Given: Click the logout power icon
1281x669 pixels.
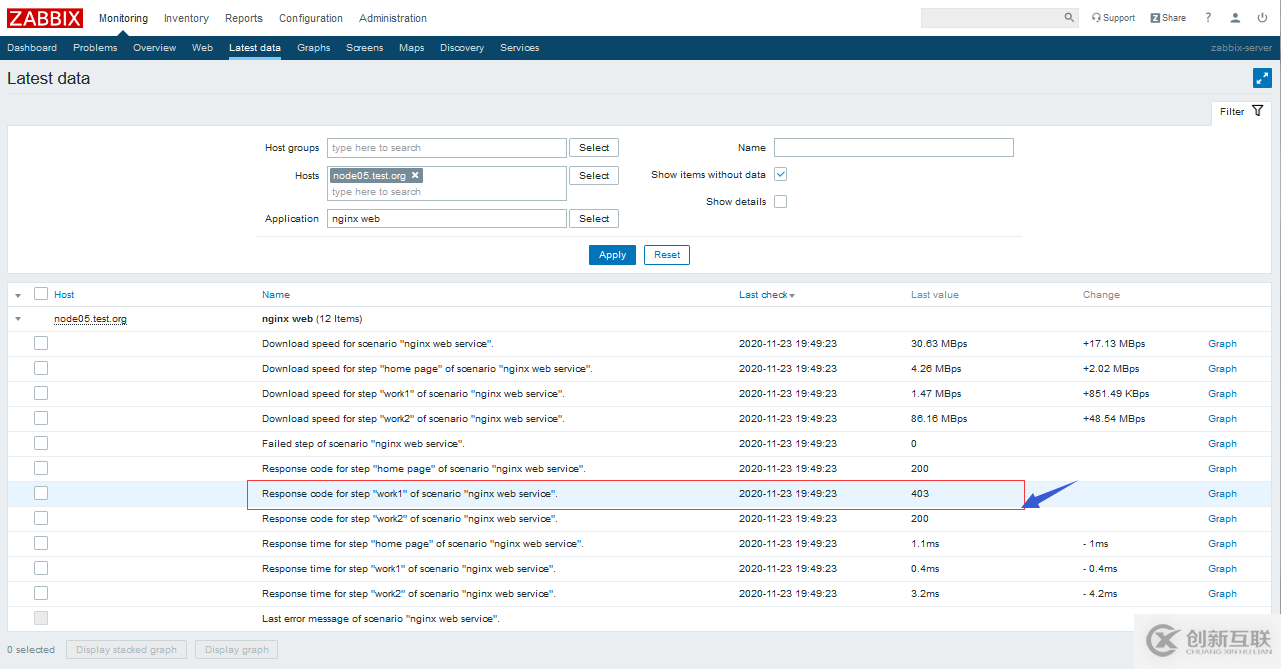Looking at the screenshot, I should [x=1262, y=18].
